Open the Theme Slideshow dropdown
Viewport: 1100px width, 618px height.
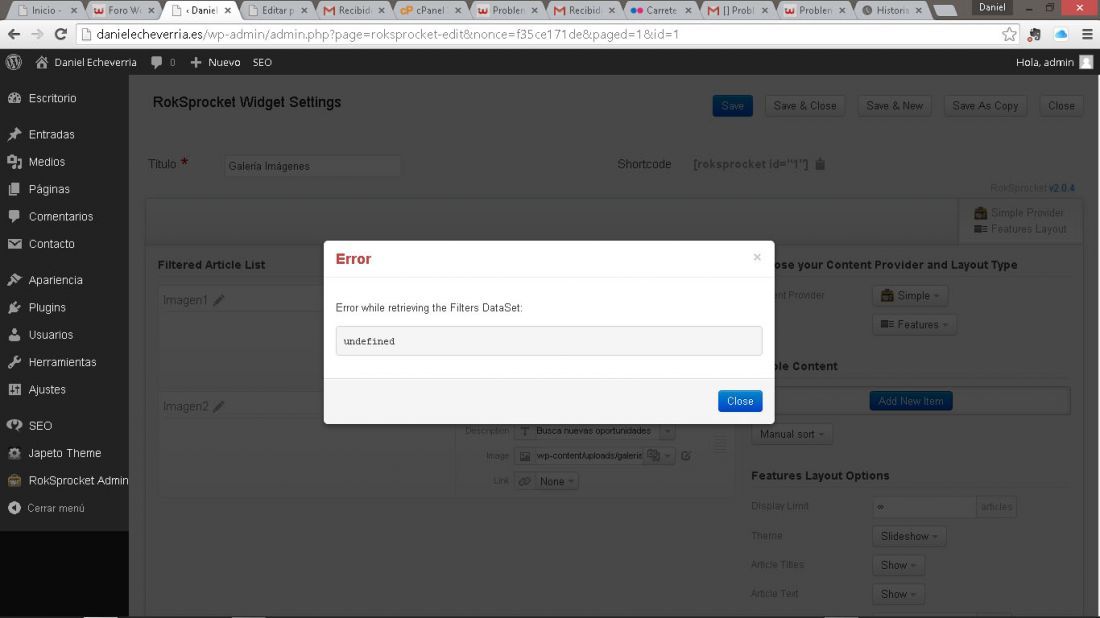point(909,537)
